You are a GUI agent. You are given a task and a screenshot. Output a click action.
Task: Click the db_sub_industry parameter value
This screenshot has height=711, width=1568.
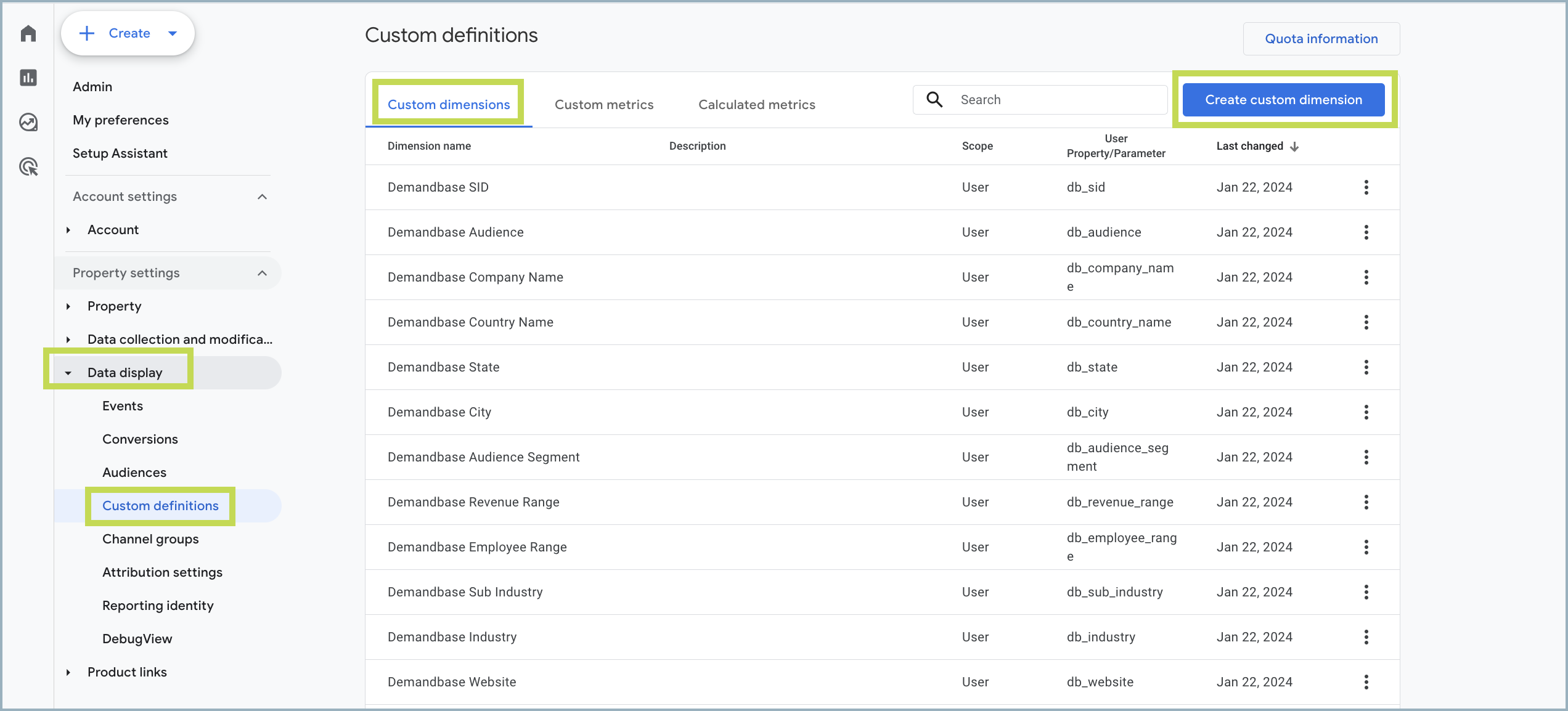1114,592
